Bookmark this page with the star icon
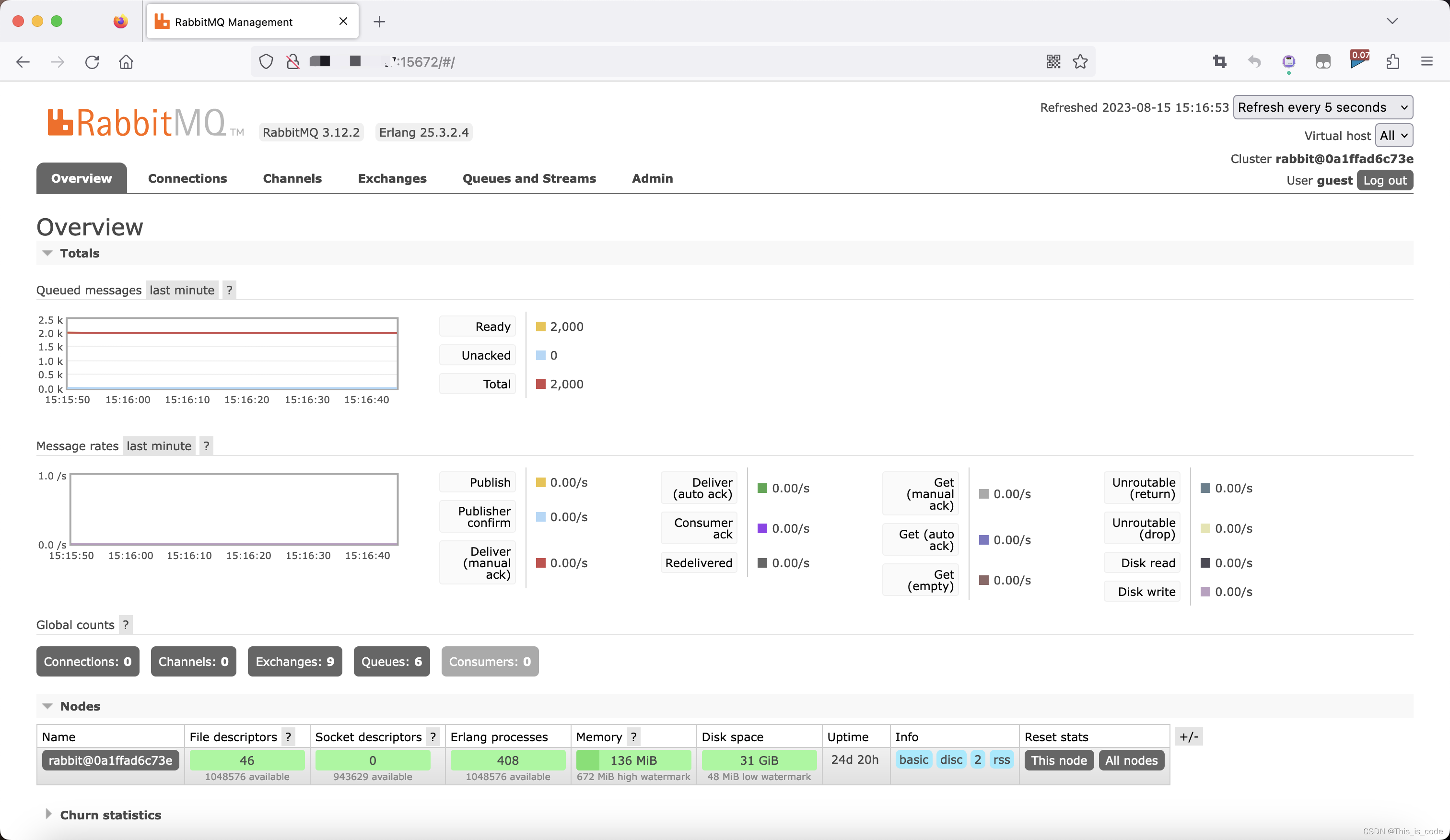This screenshot has height=840, width=1450. pos(1081,61)
